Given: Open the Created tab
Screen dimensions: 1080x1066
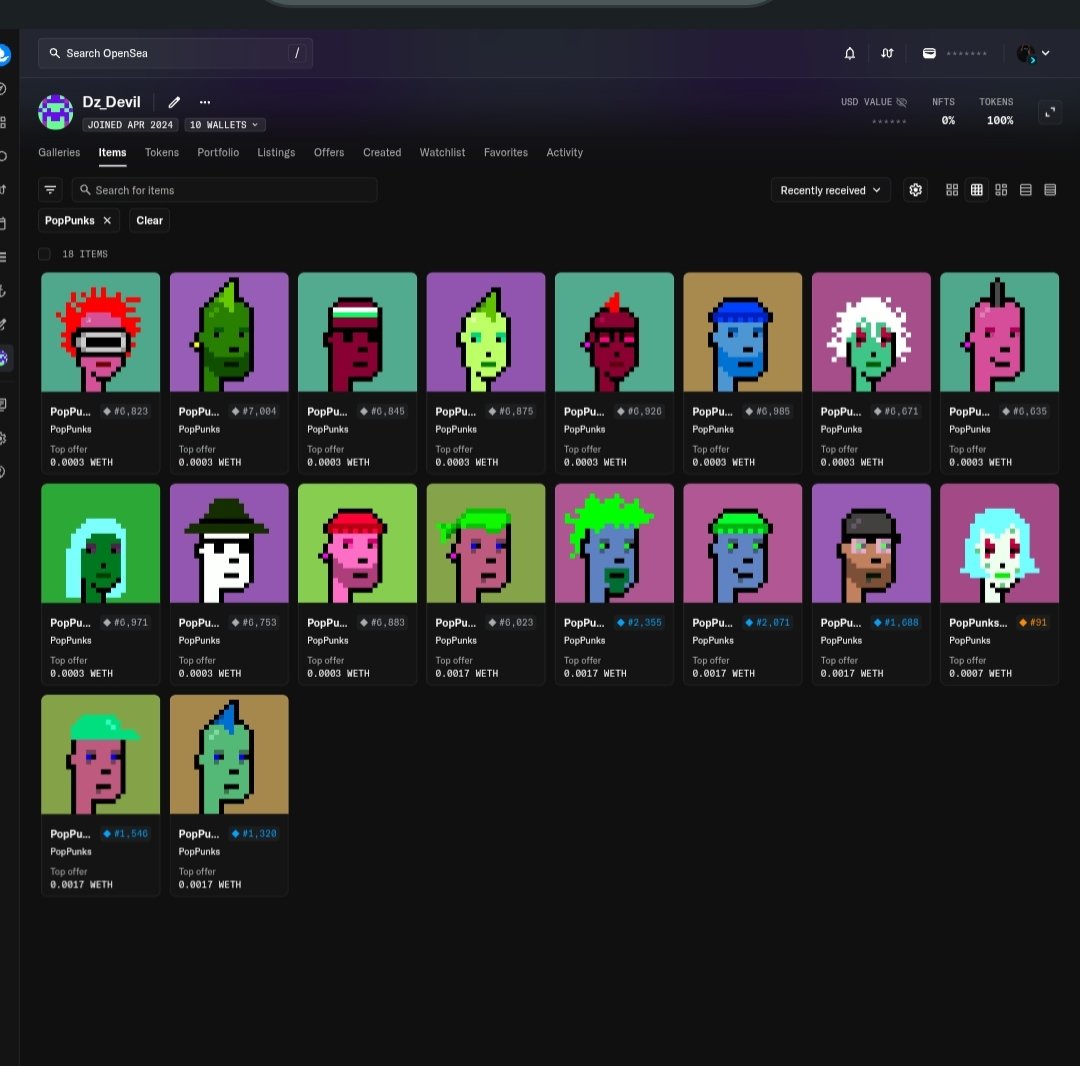Looking at the screenshot, I should (x=382, y=152).
